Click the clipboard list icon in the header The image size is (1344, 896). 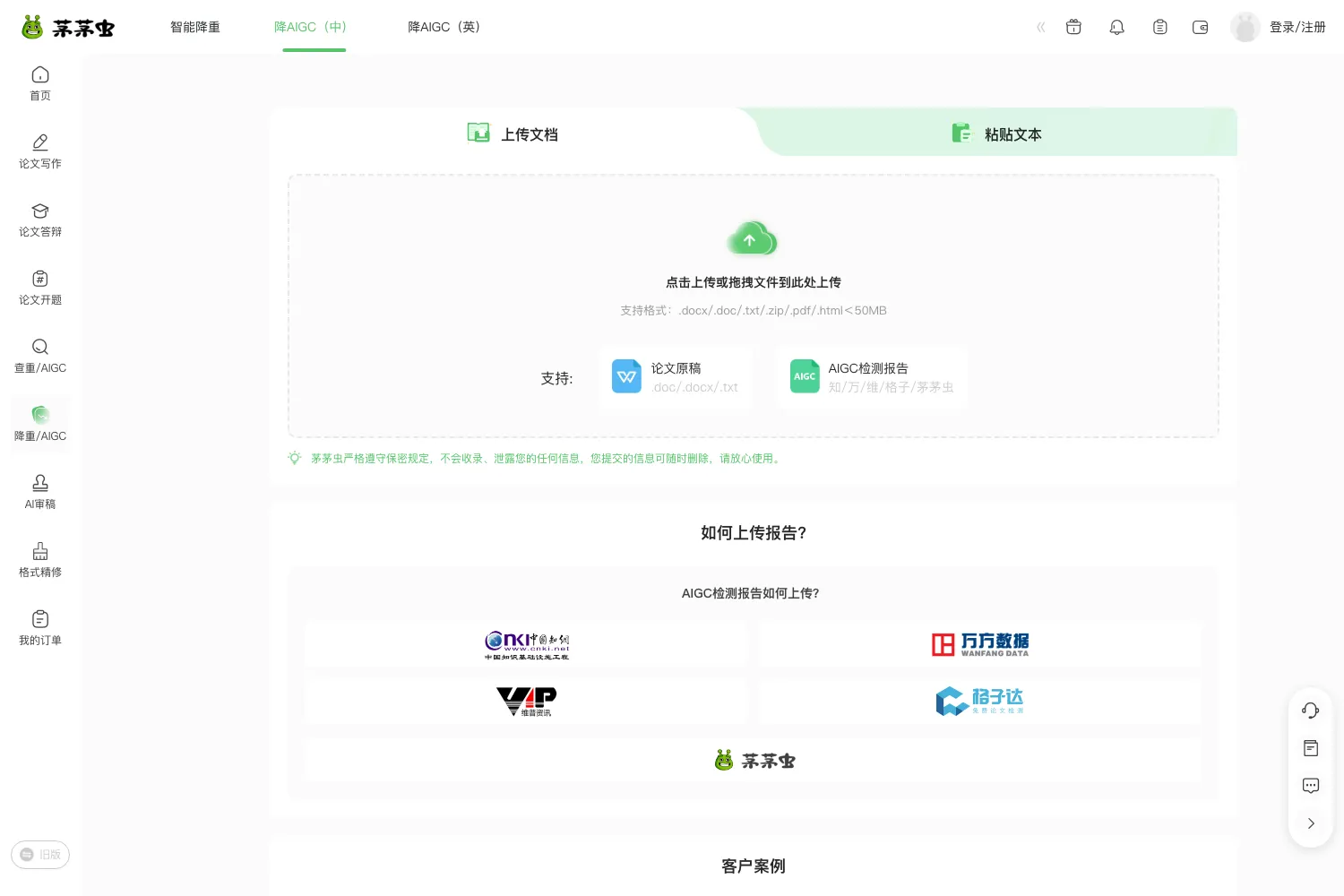coord(1159,27)
